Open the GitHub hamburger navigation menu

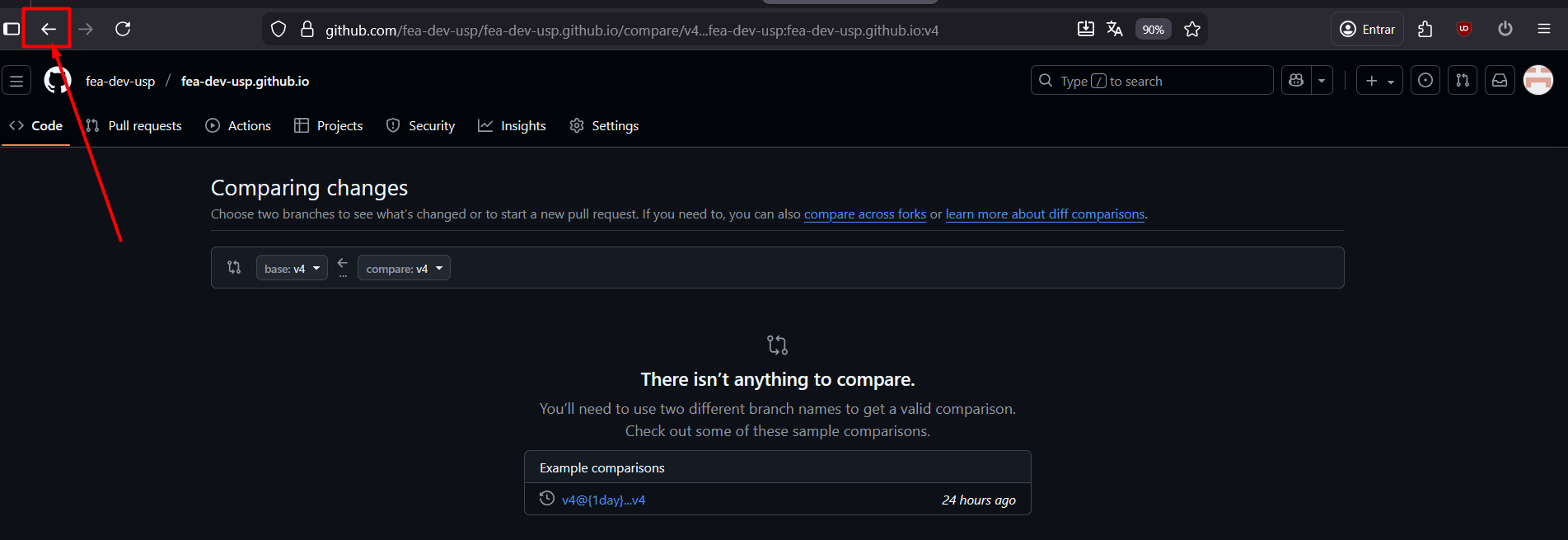16,81
